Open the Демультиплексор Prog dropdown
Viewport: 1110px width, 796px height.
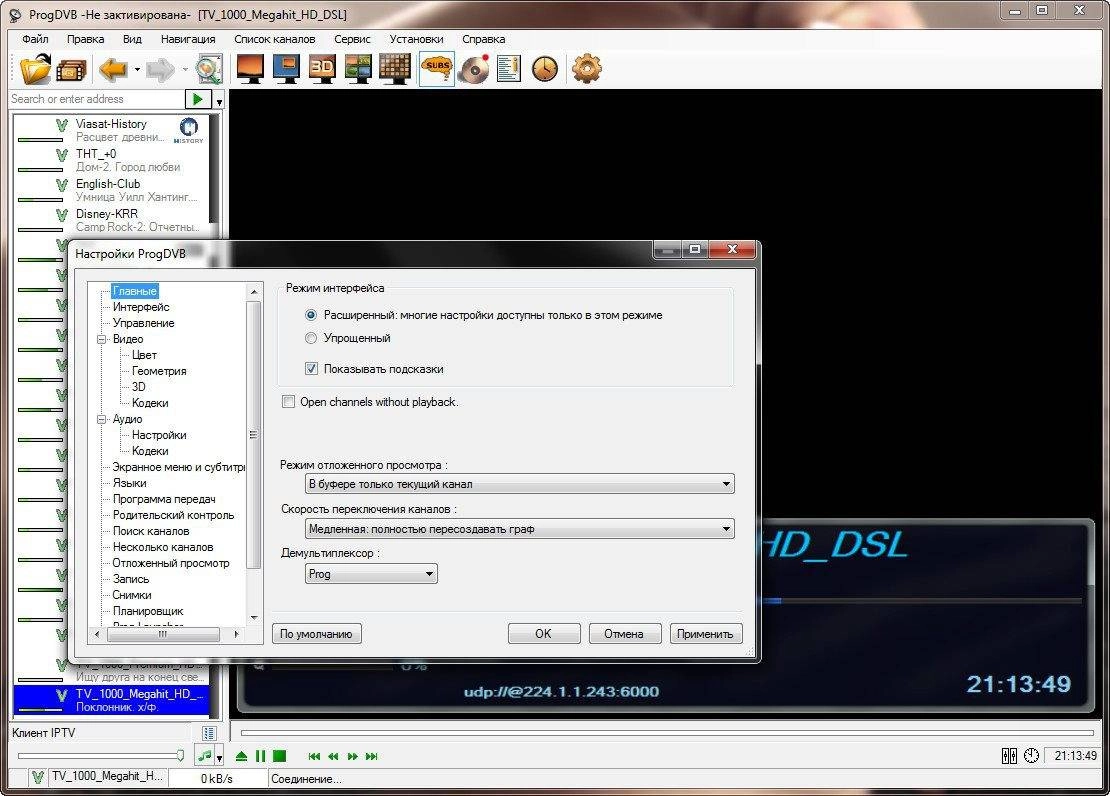point(372,574)
